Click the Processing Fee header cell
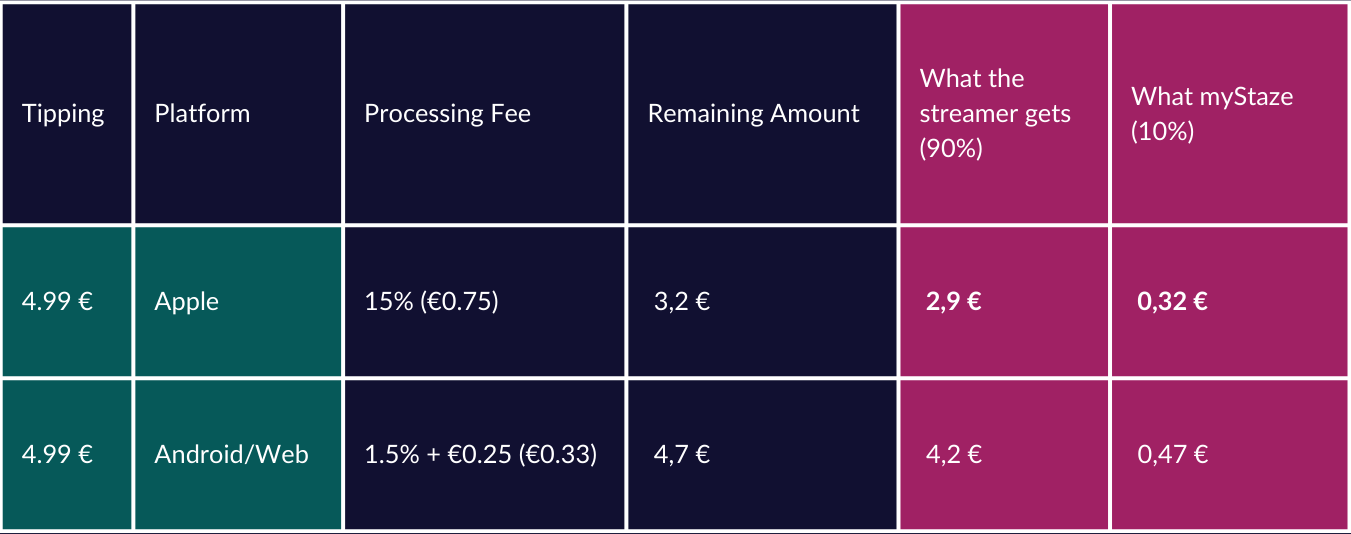 tap(447, 114)
